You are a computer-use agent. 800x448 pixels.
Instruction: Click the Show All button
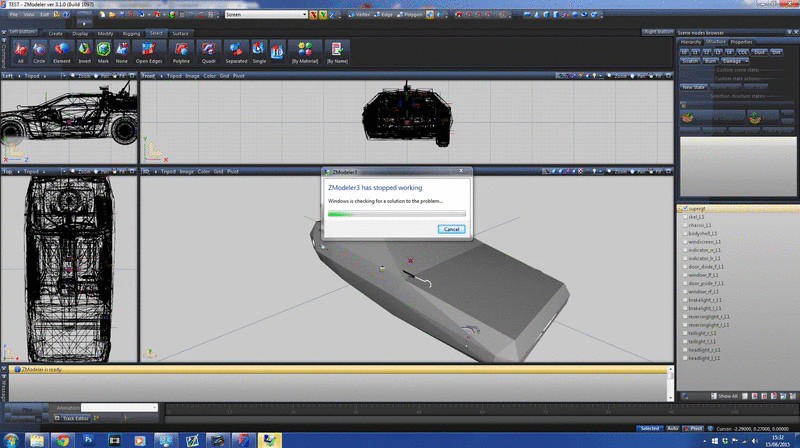pos(724,396)
